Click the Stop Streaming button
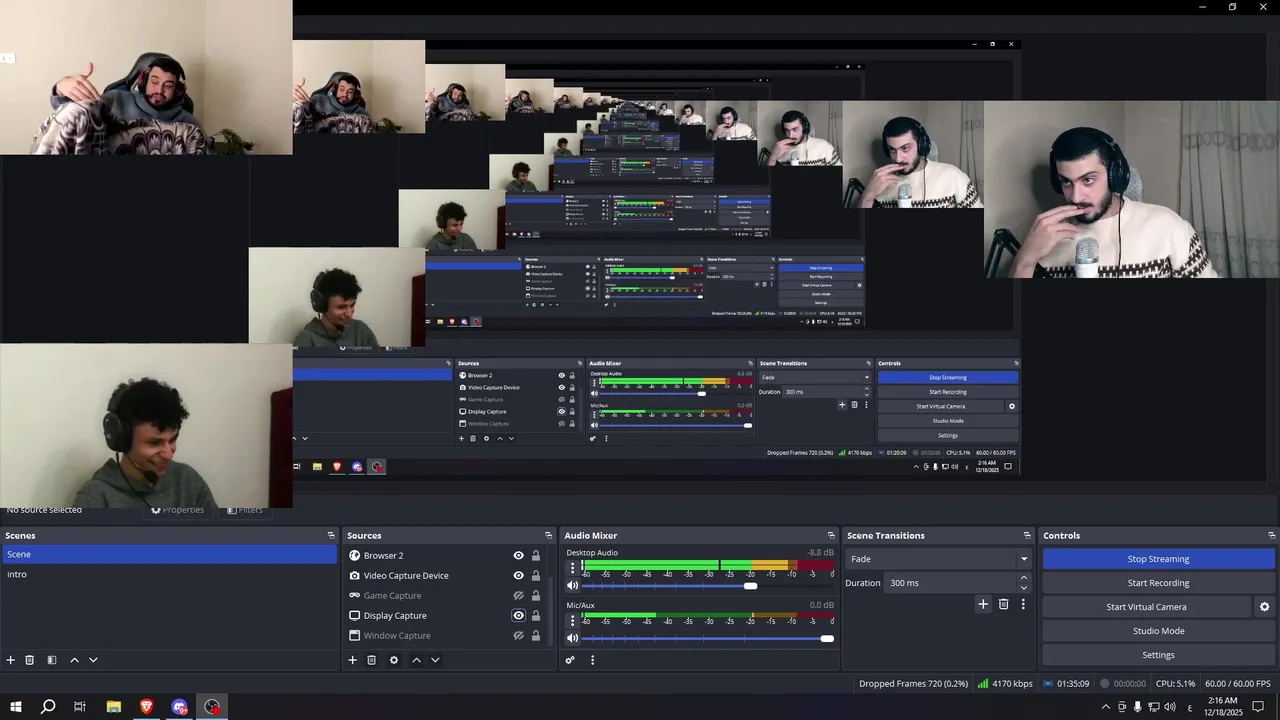This screenshot has height=720, width=1280. coord(1158,559)
